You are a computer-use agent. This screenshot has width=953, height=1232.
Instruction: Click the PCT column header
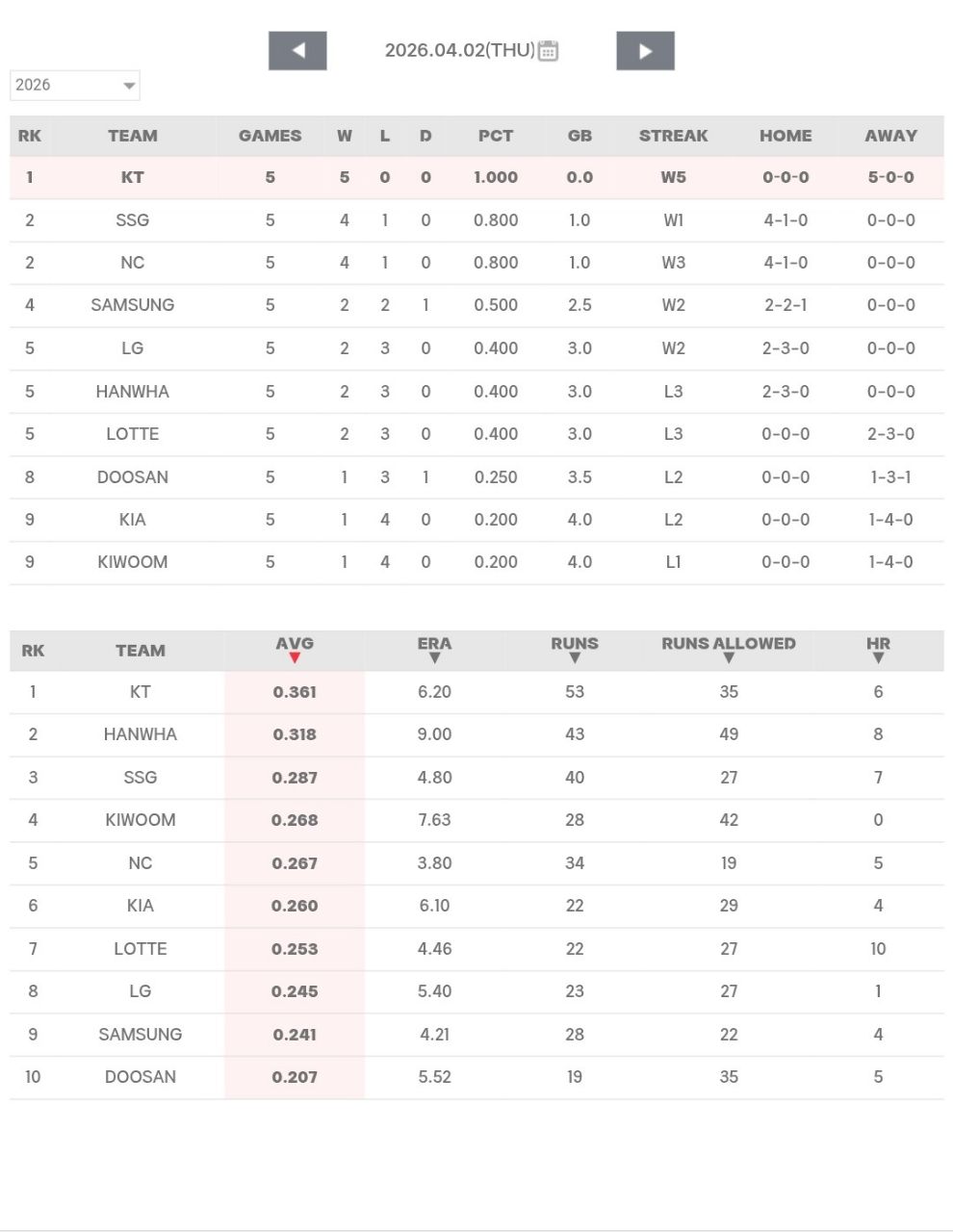pyautogui.click(x=496, y=136)
